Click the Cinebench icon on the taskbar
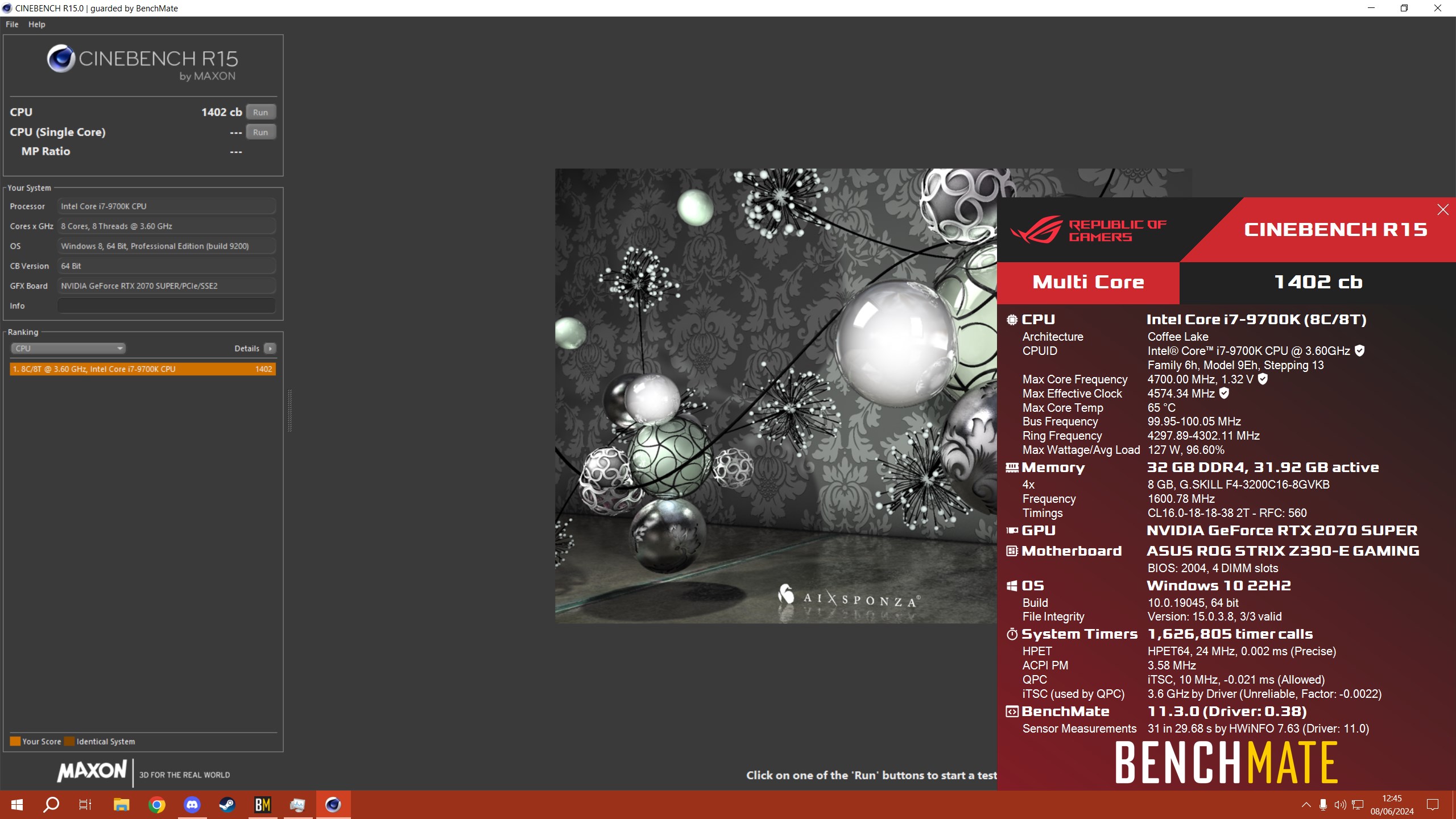Screen dimensions: 1456x819 pyautogui.click(x=333, y=805)
